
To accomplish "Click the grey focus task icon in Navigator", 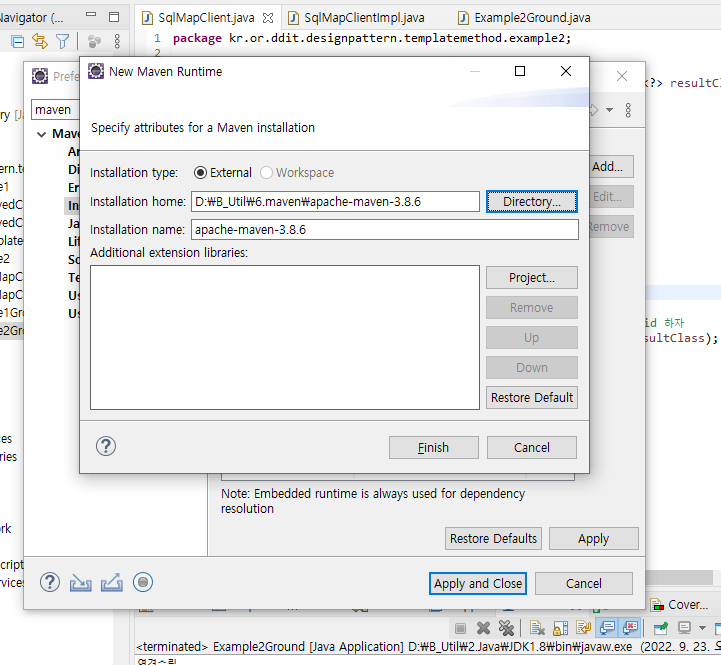I will pos(94,42).
